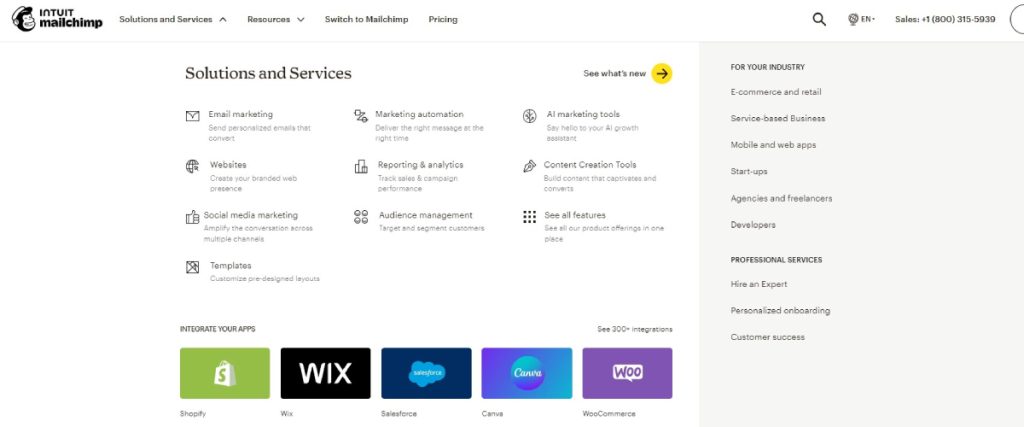1024x427 pixels.
Task: Select the AI marketing tools icon
Action: 530,116
